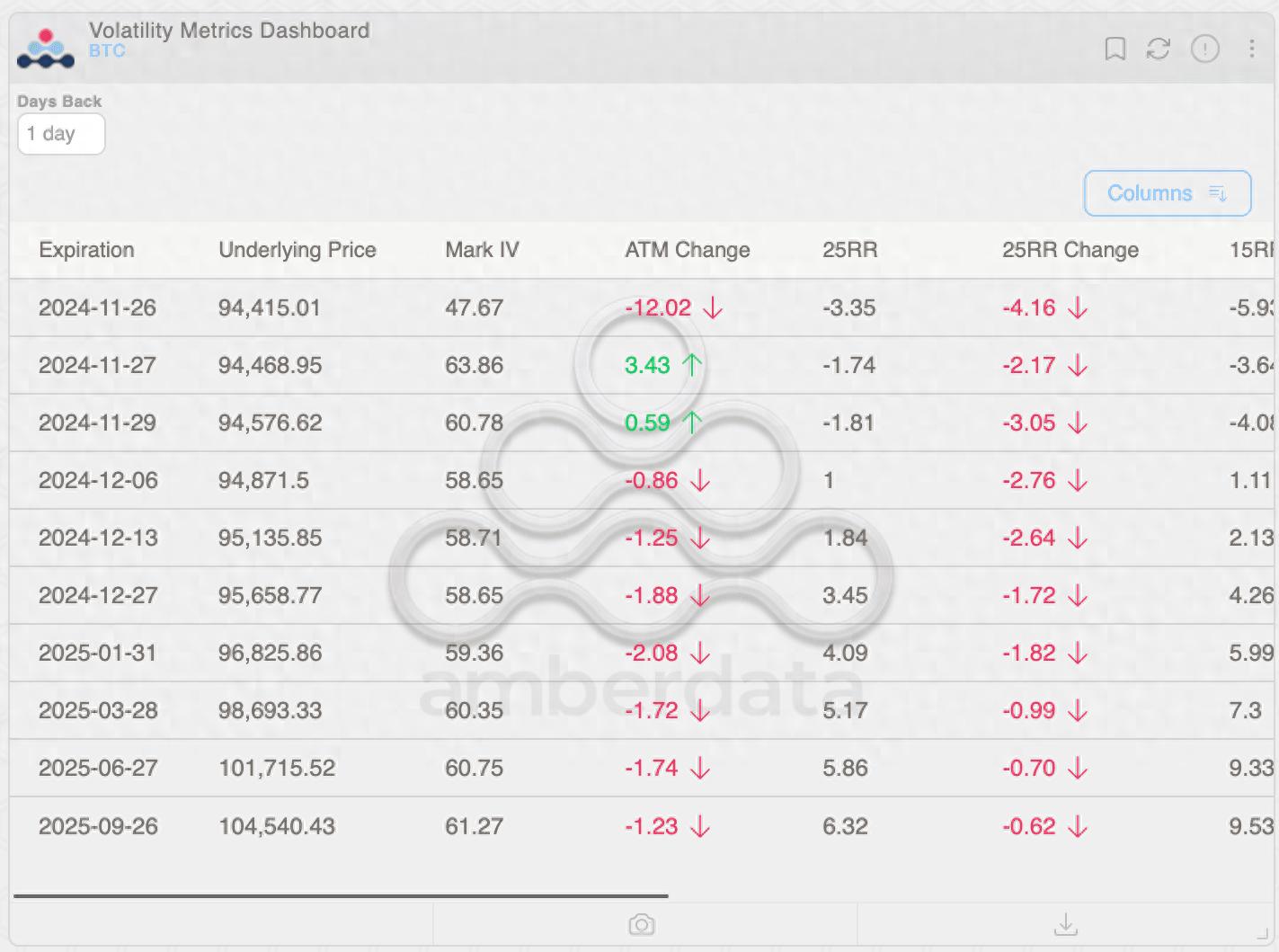1279x952 pixels.
Task: Select expiration cell 2025-03-28
Action: 98,710
